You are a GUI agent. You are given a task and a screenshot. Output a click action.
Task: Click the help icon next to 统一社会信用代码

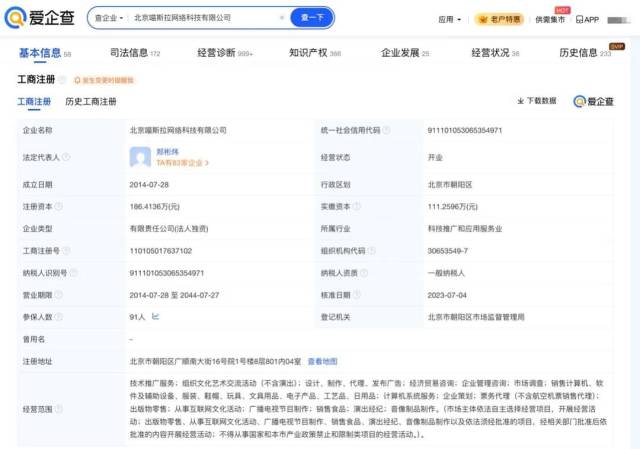(x=386, y=130)
